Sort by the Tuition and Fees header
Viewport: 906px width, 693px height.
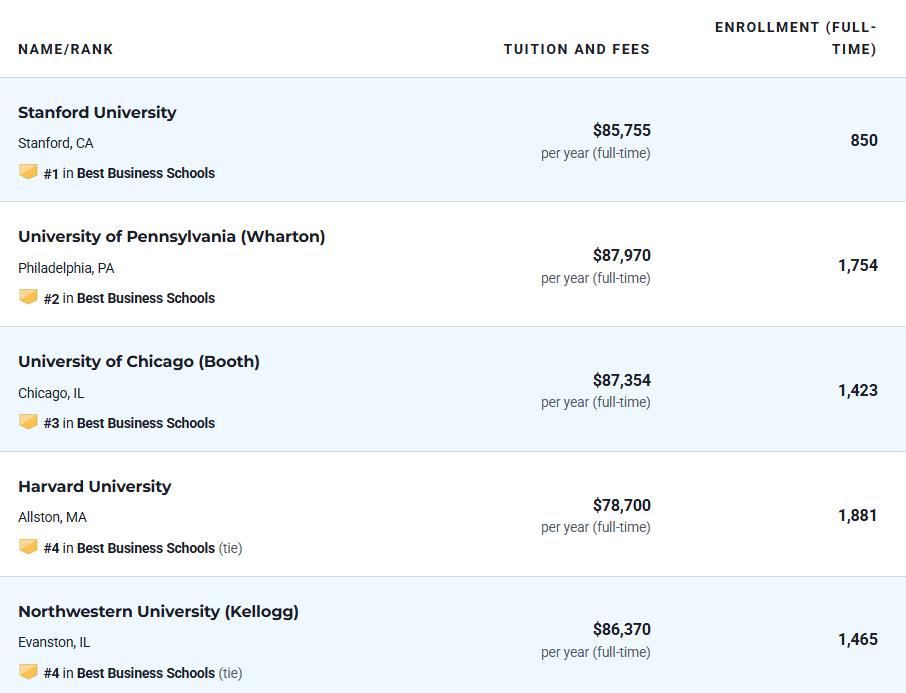[577, 49]
